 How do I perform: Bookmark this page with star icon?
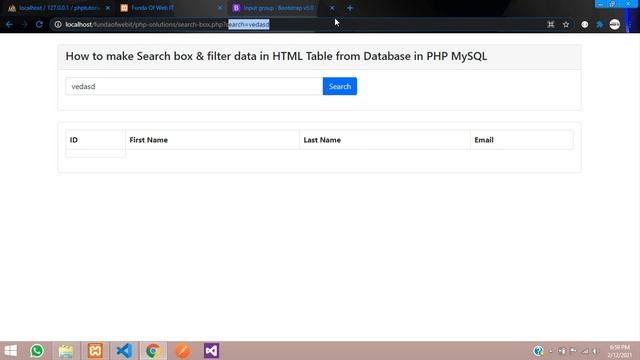(x=566, y=24)
